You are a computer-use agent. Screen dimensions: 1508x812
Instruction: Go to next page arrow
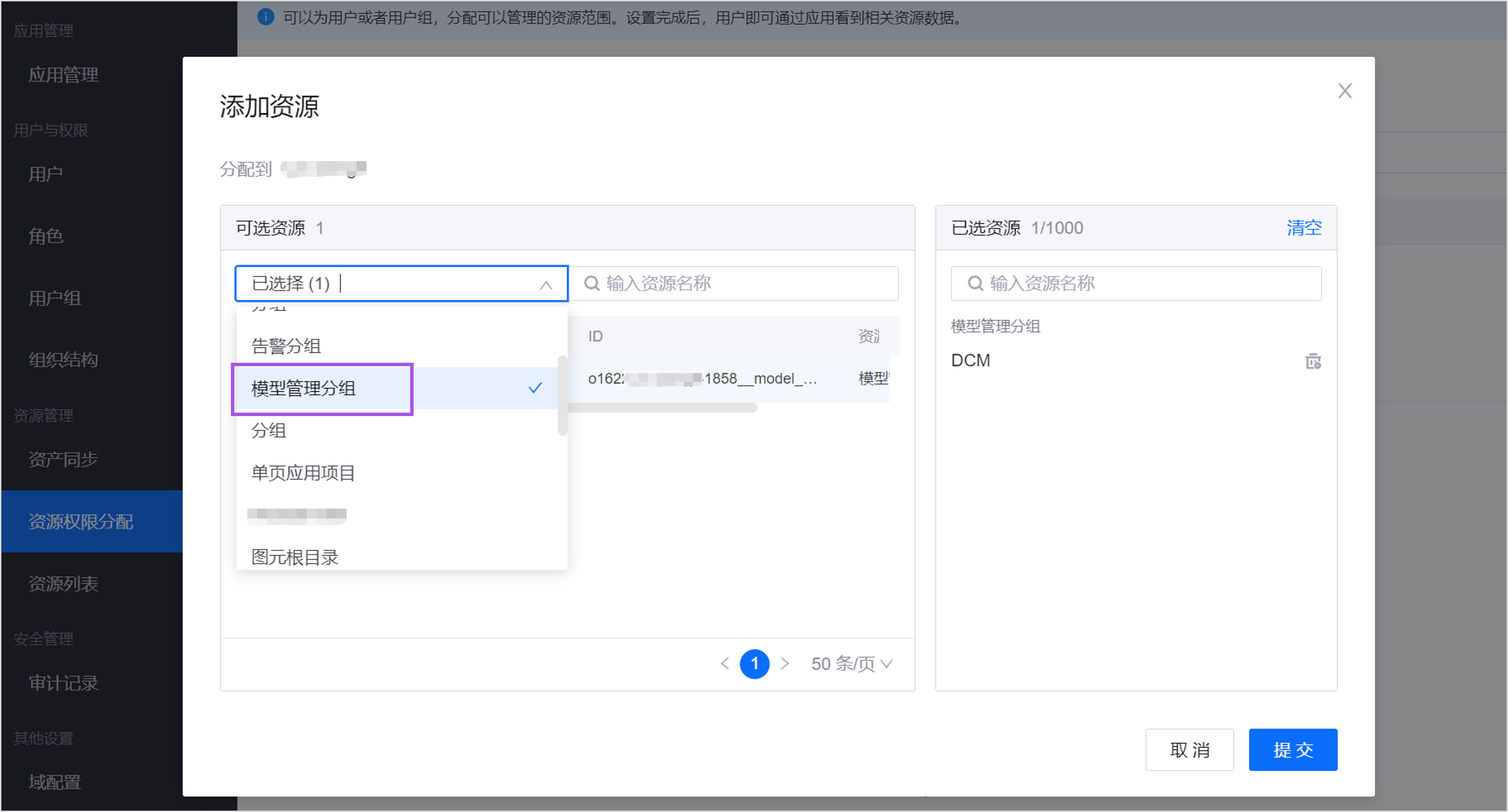tap(785, 663)
